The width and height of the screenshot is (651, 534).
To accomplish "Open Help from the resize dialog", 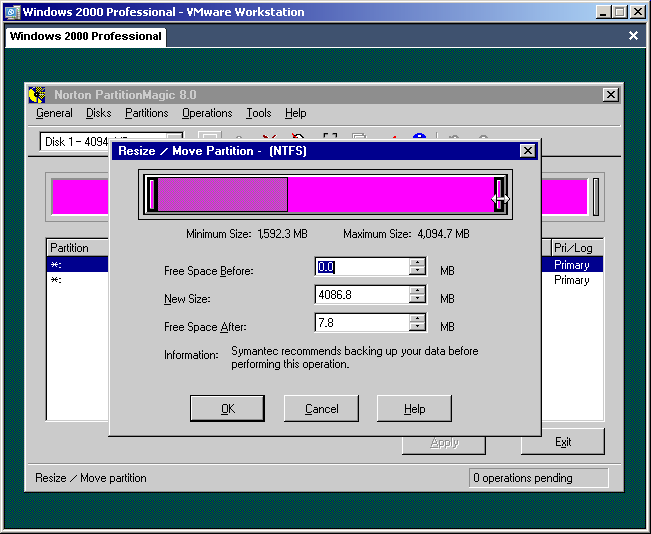I will coord(414,409).
